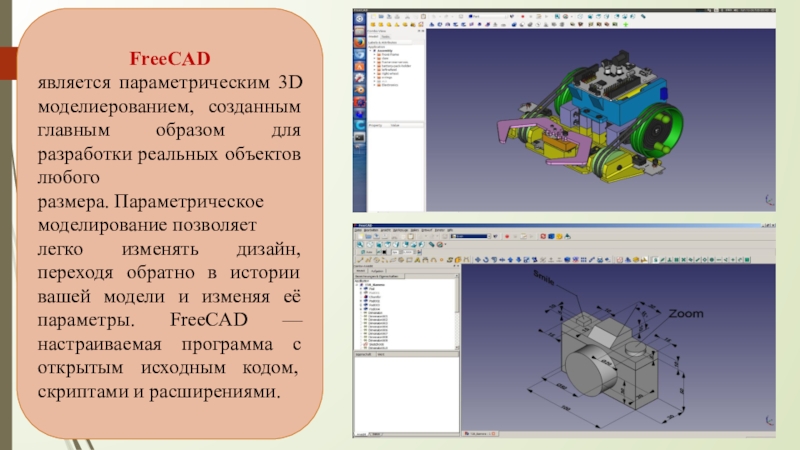
Task: Click Open file folder icon in top FreeCAD window
Action: pyautogui.click(x=381, y=16)
